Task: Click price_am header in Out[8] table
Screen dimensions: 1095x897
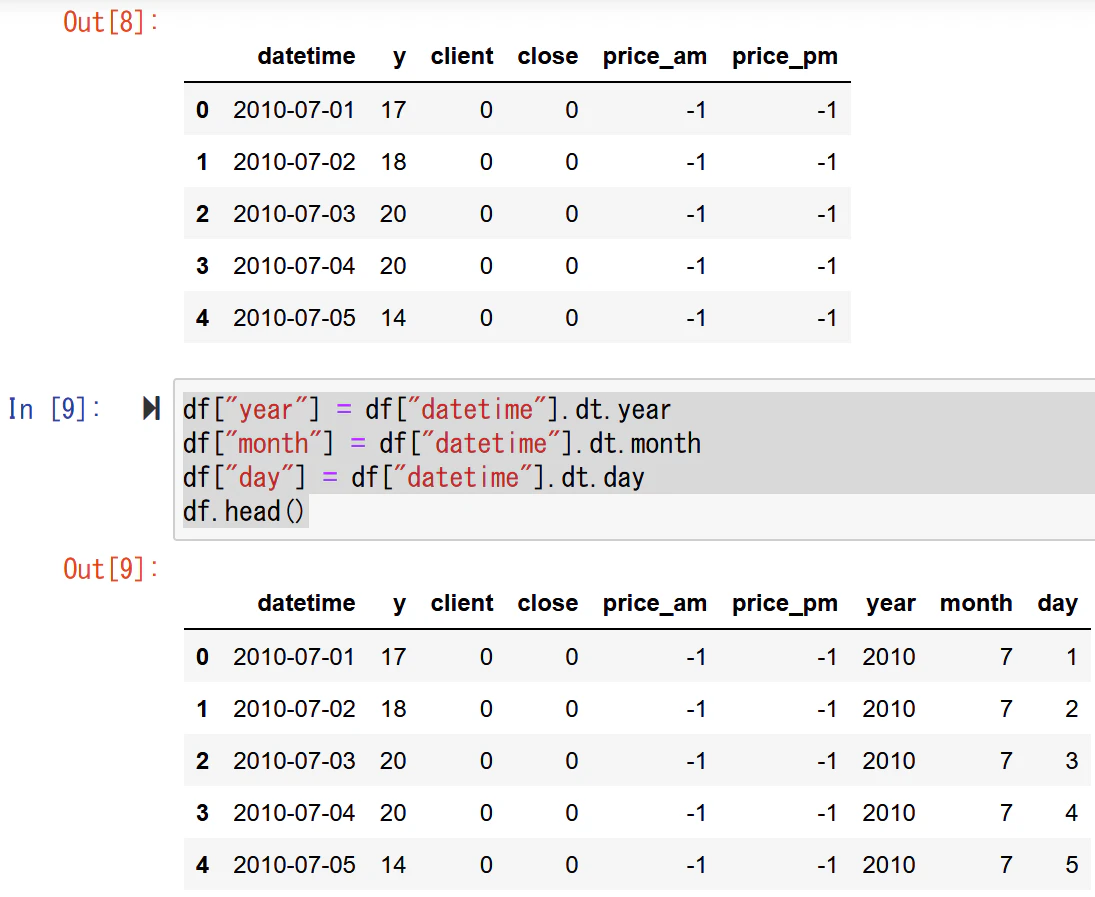Action: (654, 57)
